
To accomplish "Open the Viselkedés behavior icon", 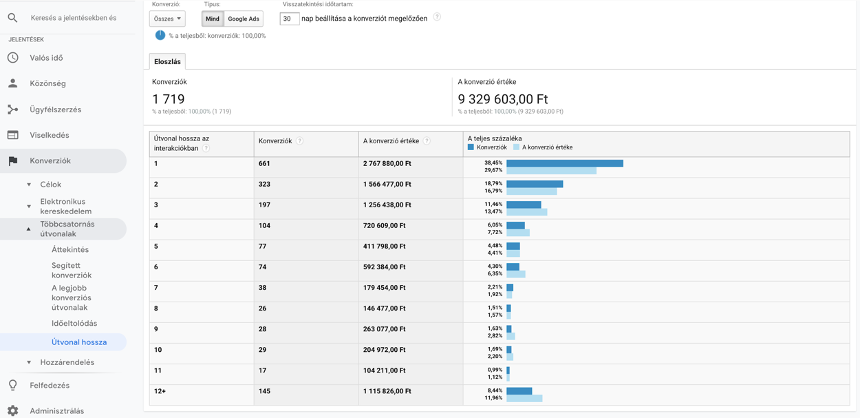I will point(13,135).
